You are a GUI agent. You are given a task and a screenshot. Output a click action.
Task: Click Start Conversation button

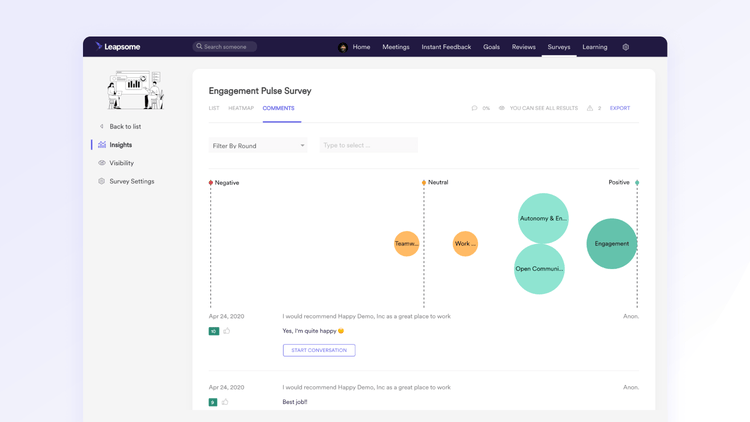(x=319, y=350)
